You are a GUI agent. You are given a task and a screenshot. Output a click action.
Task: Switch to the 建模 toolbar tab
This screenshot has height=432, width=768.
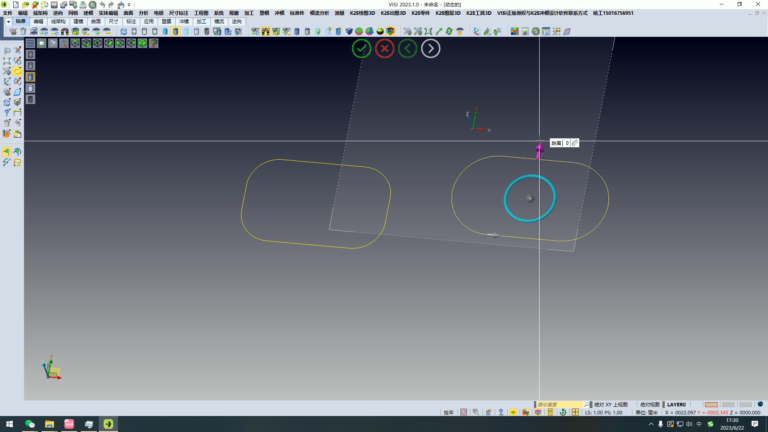(78, 22)
